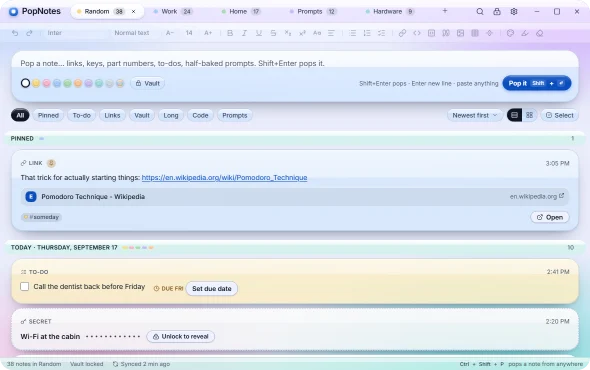This screenshot has width=590, height=370.
Task: Filter notes by All
Action: pyautogui.click(x=20, y=115)
